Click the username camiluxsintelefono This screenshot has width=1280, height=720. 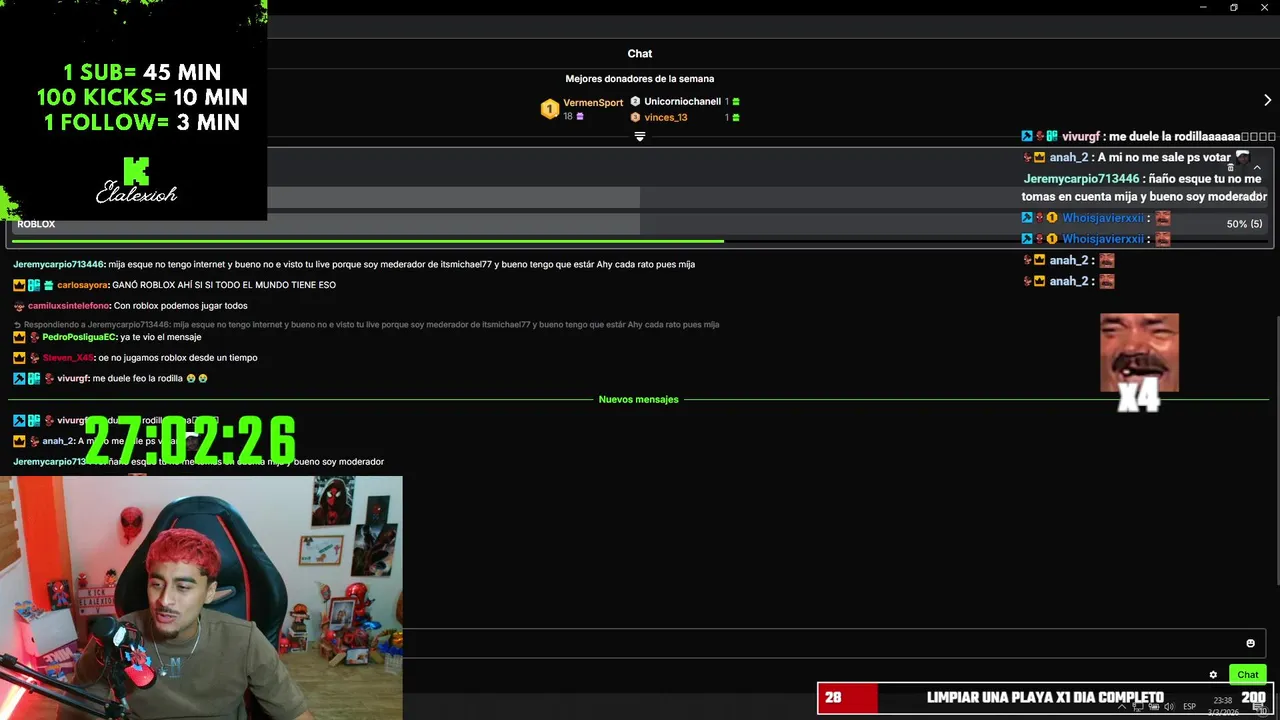(x=68, y=306)
